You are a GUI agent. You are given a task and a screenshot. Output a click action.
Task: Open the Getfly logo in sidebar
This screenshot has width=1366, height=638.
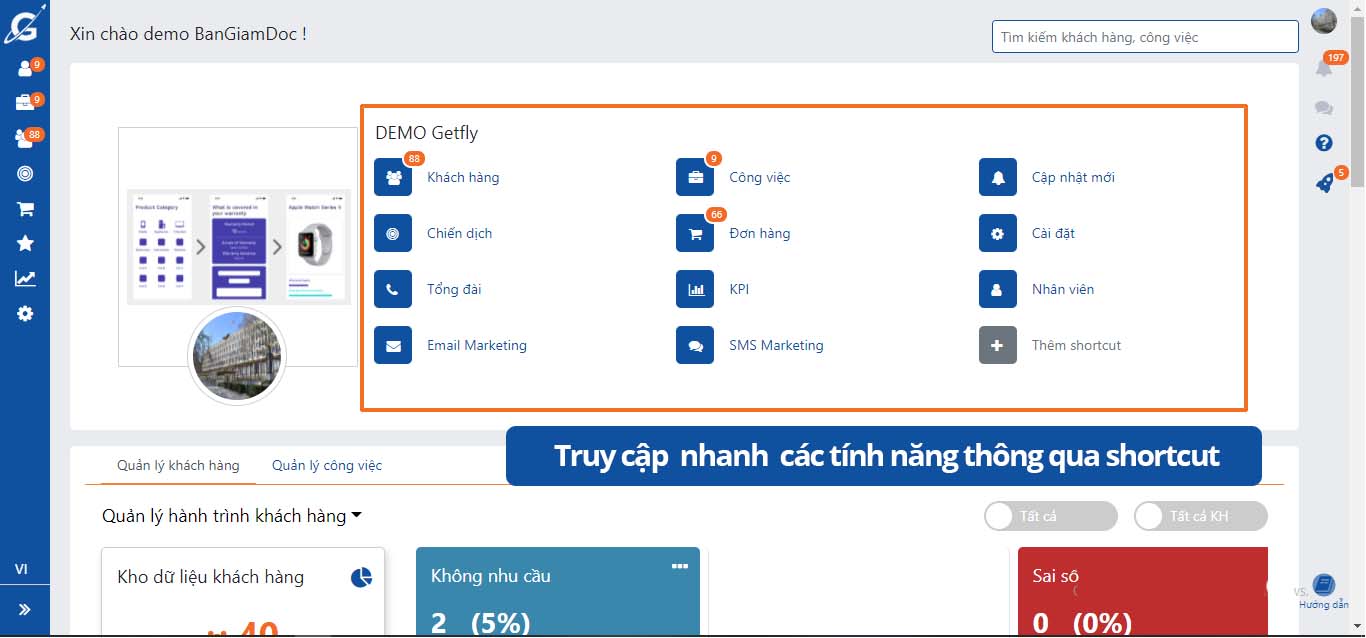(x=24, y=24)
